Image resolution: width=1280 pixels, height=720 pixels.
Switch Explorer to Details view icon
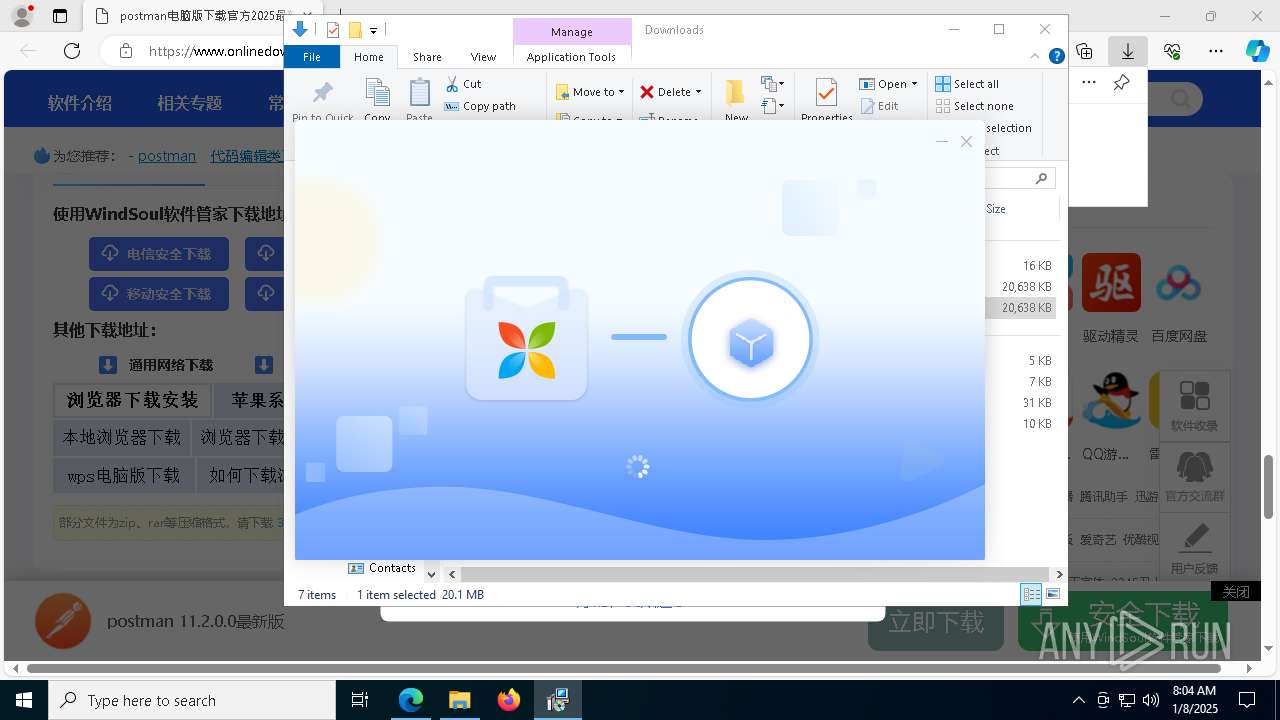tap(1031, 594)
